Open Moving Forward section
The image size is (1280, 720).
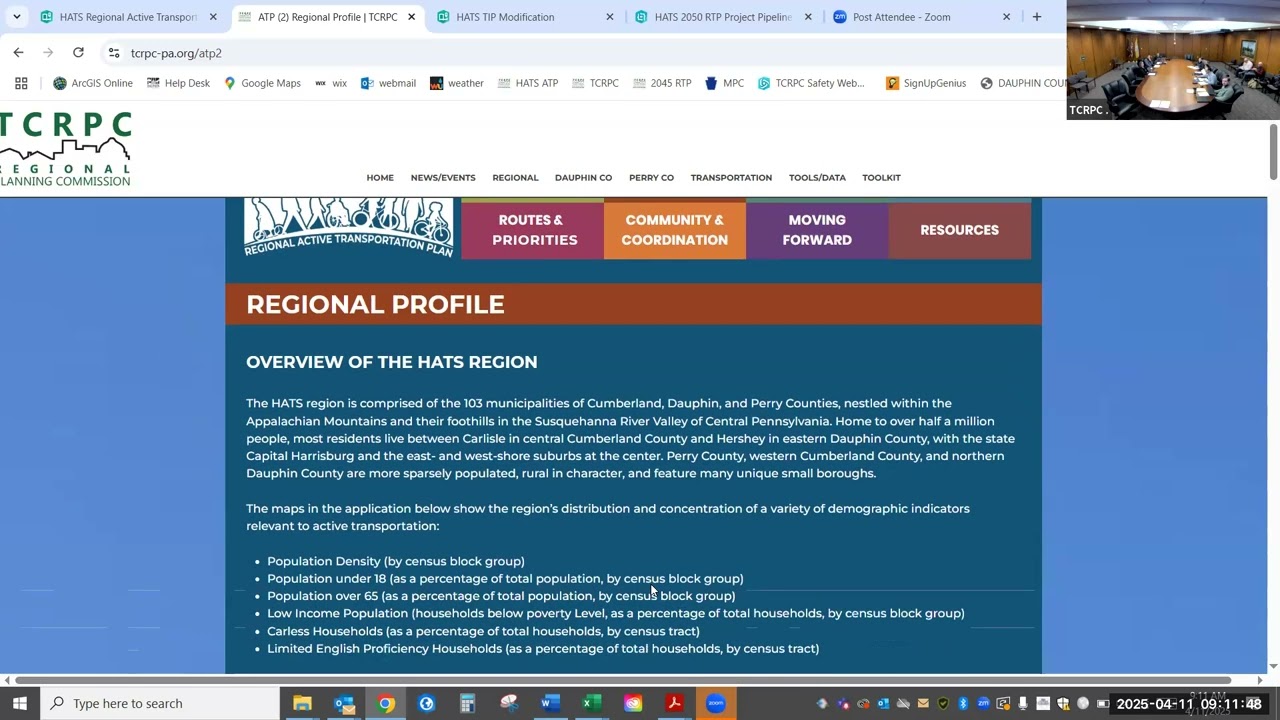[817, 230]
